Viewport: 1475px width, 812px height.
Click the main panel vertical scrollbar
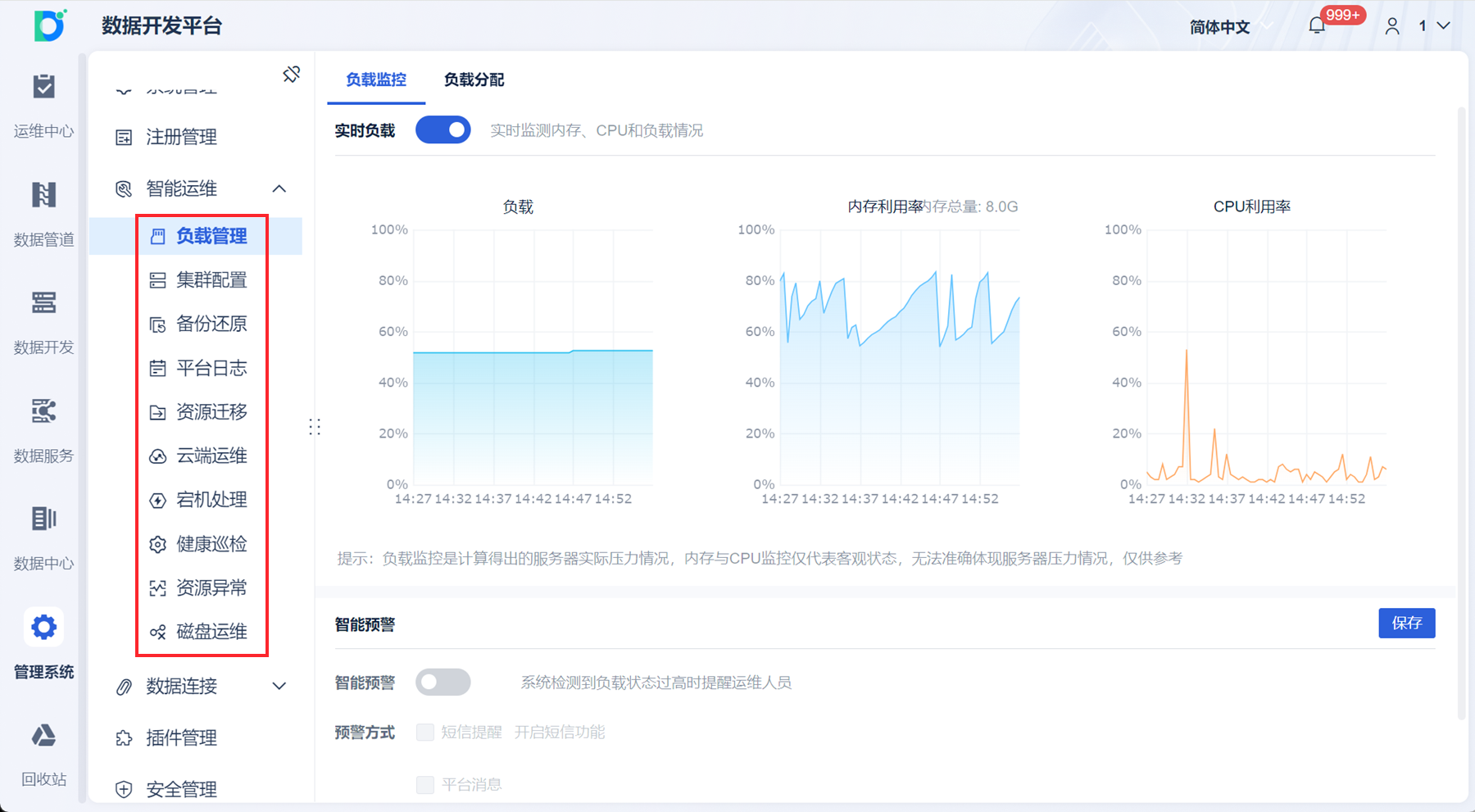(1462, 414)
